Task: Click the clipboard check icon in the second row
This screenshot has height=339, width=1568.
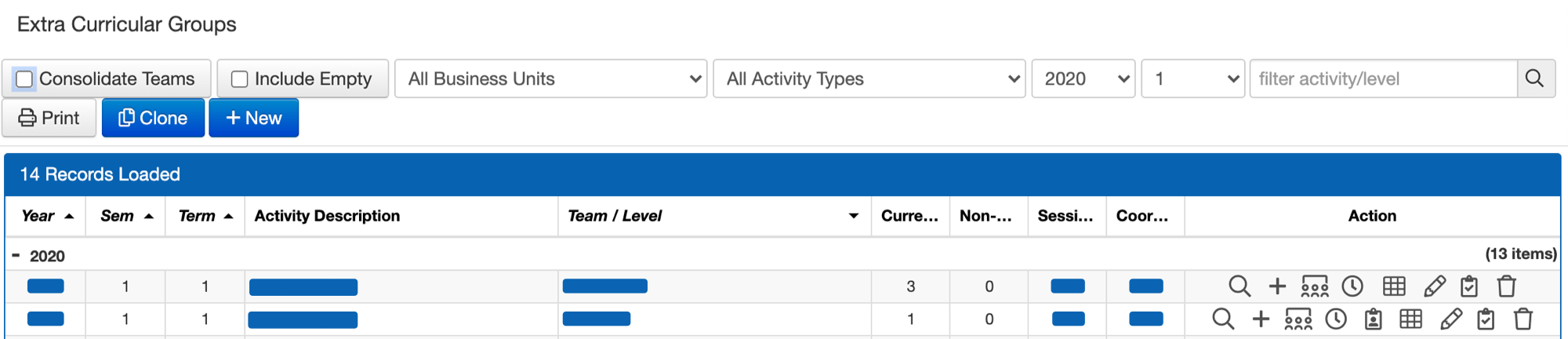Action: pos(1486,319)
